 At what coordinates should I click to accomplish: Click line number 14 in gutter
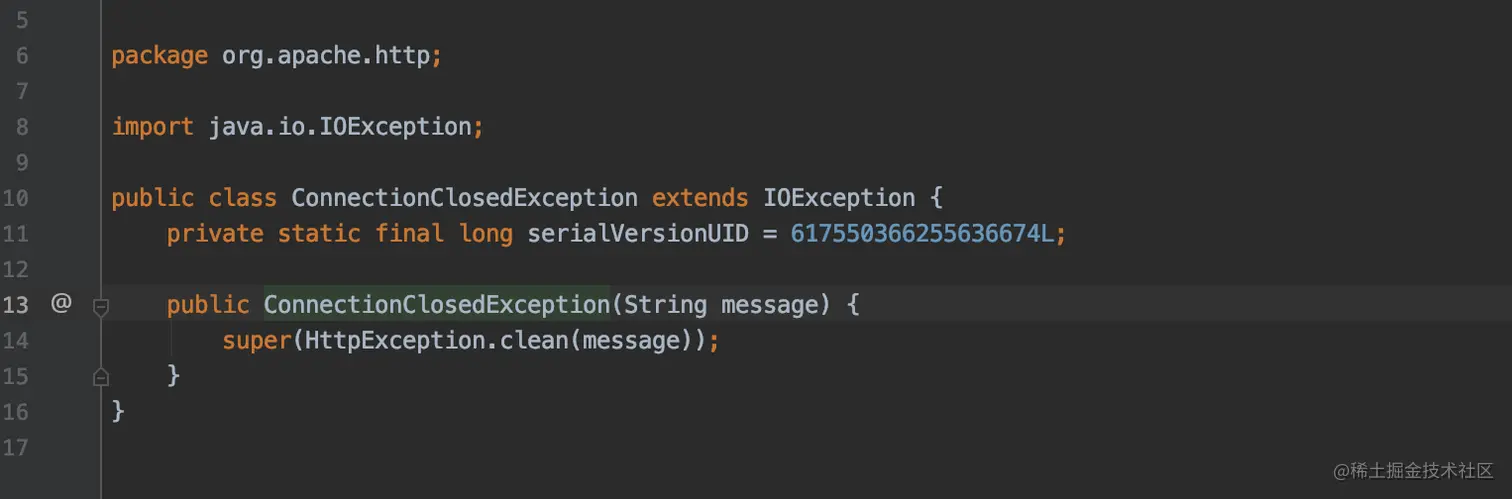click(x=15, y=341)
